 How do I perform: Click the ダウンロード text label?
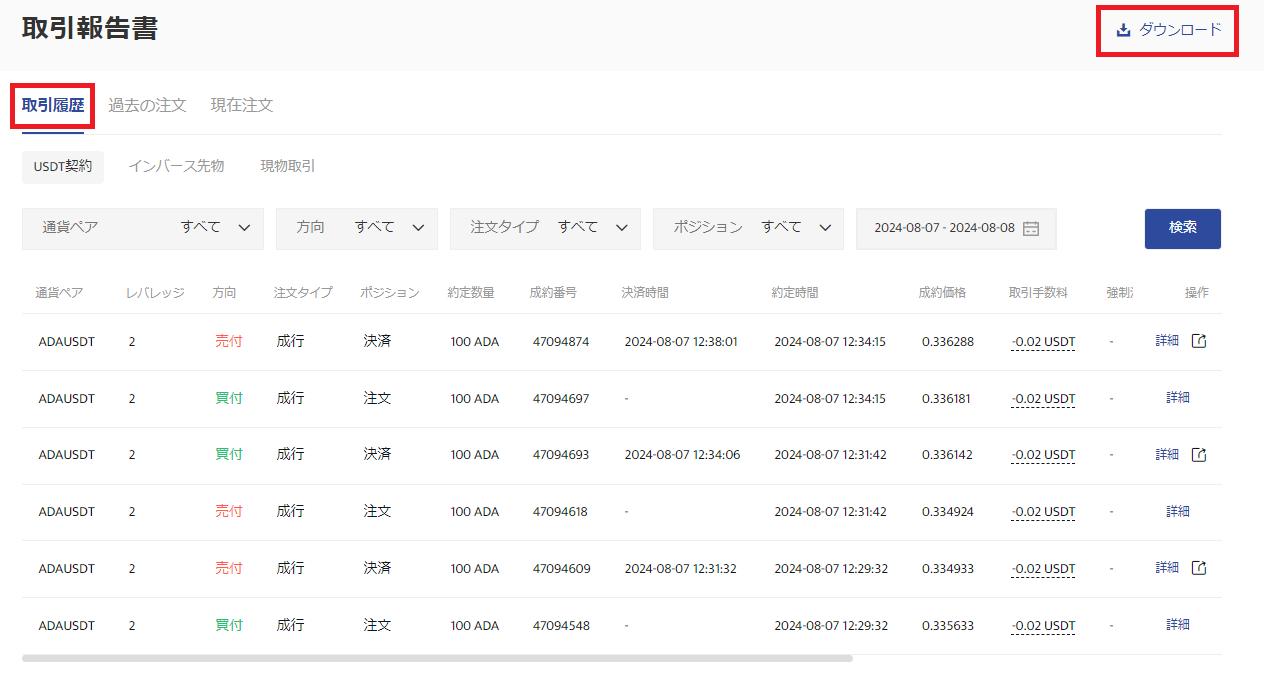pos(1180,30)
